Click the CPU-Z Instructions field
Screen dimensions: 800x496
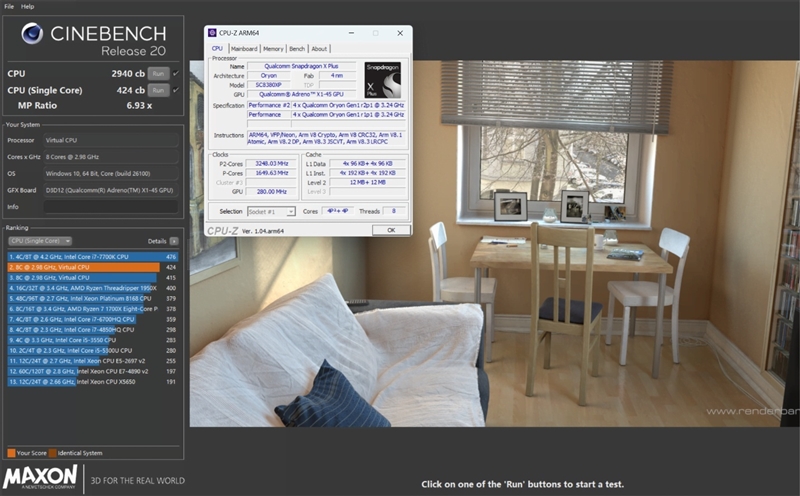point(327,138)
